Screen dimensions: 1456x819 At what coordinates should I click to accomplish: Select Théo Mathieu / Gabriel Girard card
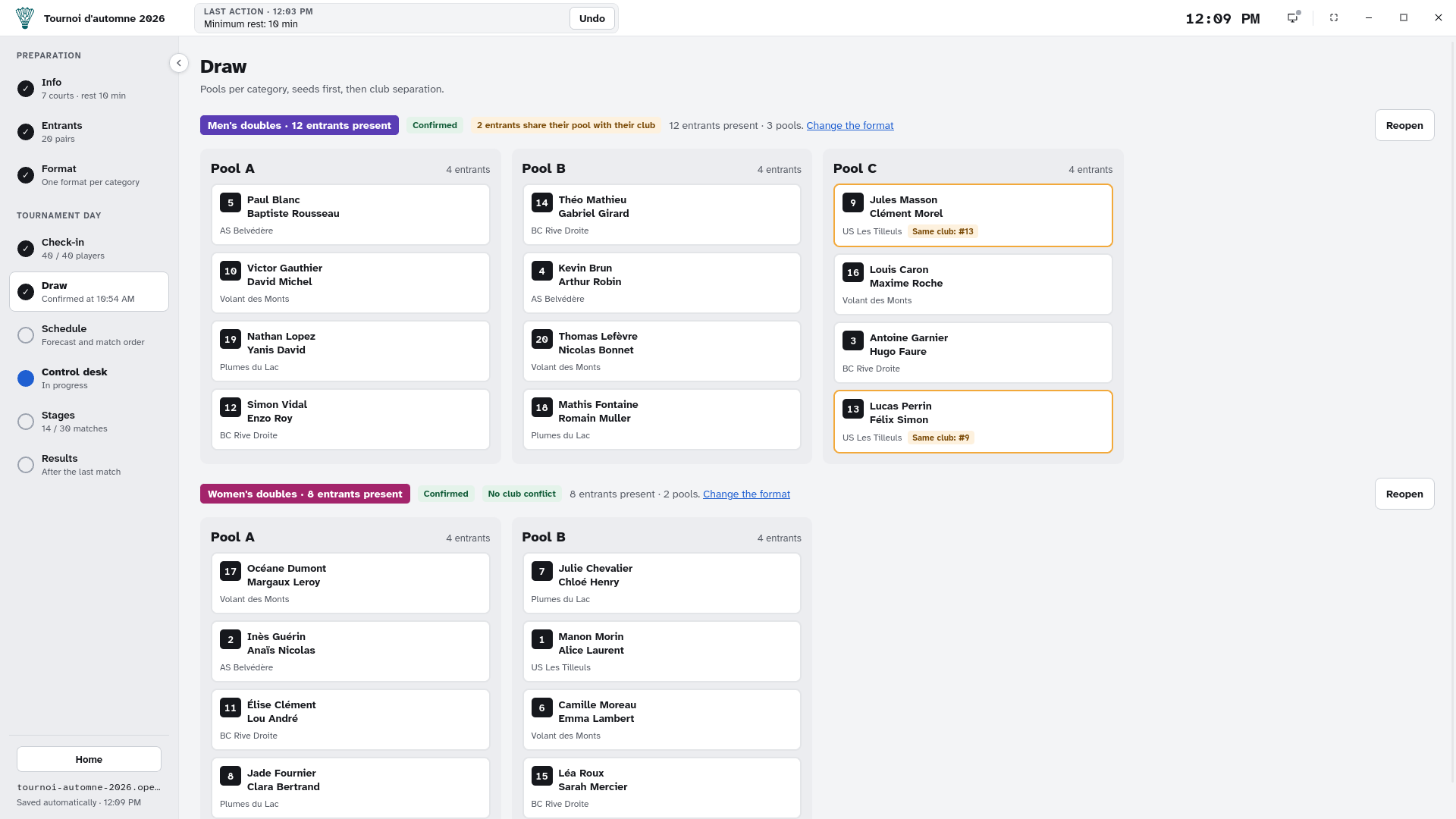pyautogui.click(x=662, y=215)
